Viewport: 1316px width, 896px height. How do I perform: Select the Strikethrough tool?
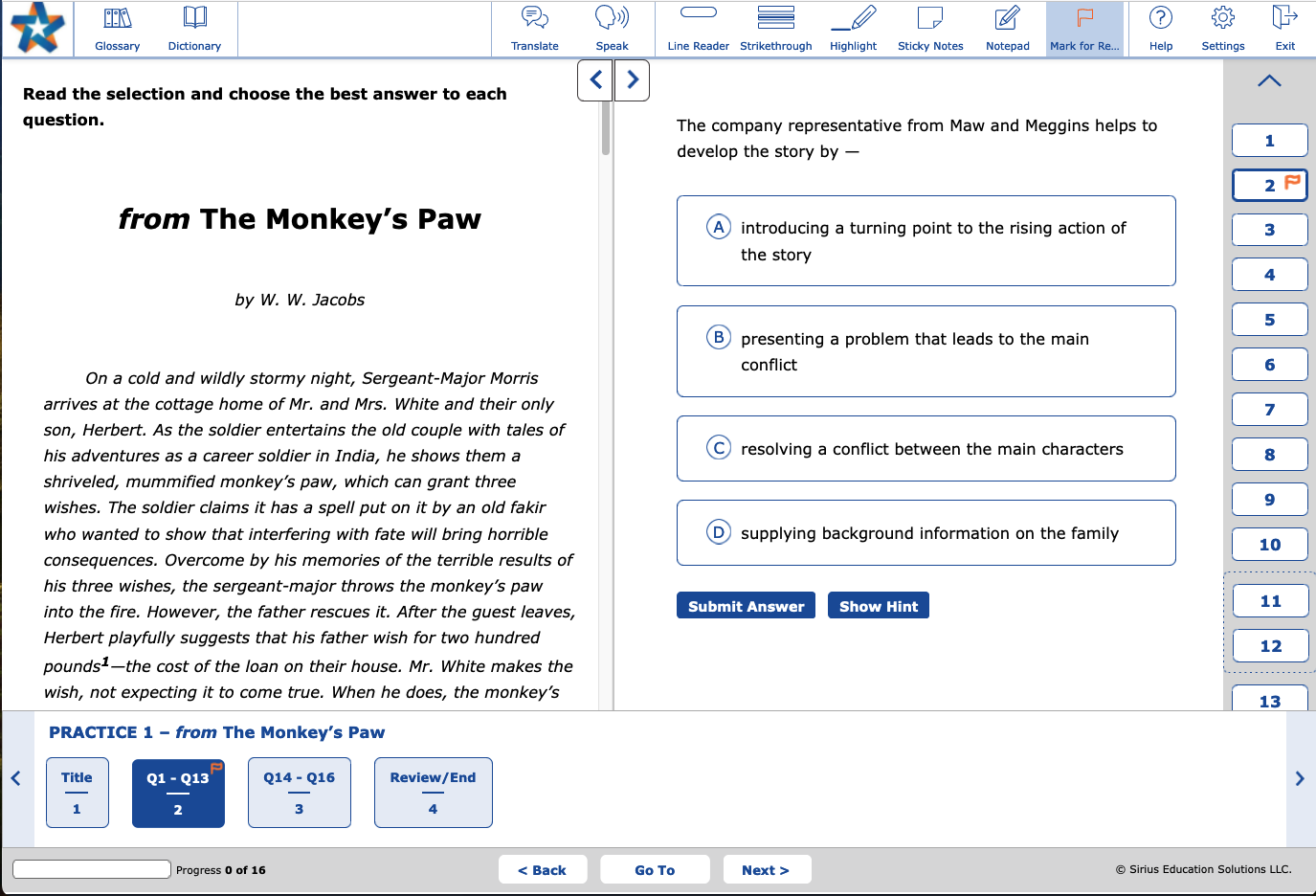click(x=776, y=29)
